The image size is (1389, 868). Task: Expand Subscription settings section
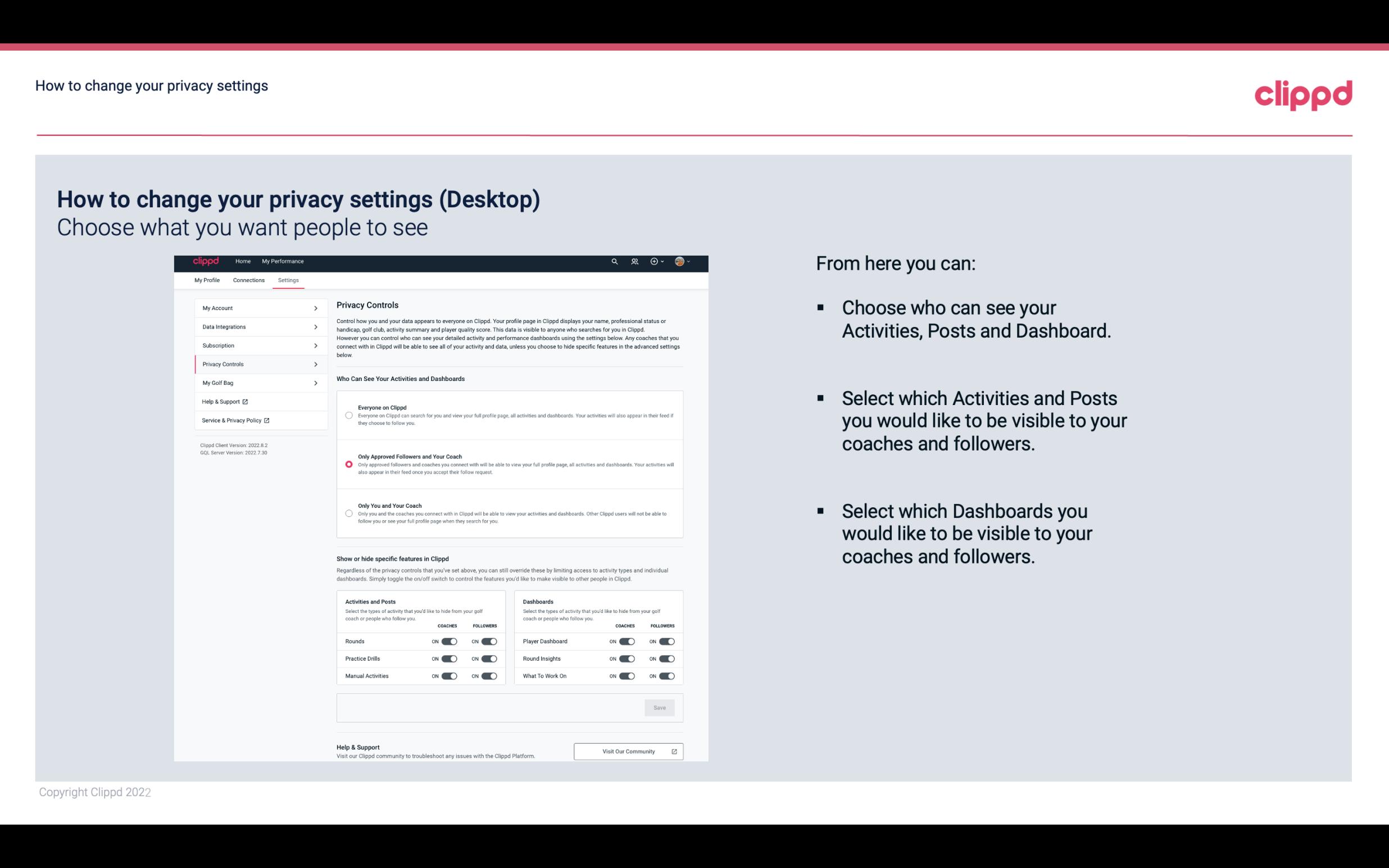point(256,345)
